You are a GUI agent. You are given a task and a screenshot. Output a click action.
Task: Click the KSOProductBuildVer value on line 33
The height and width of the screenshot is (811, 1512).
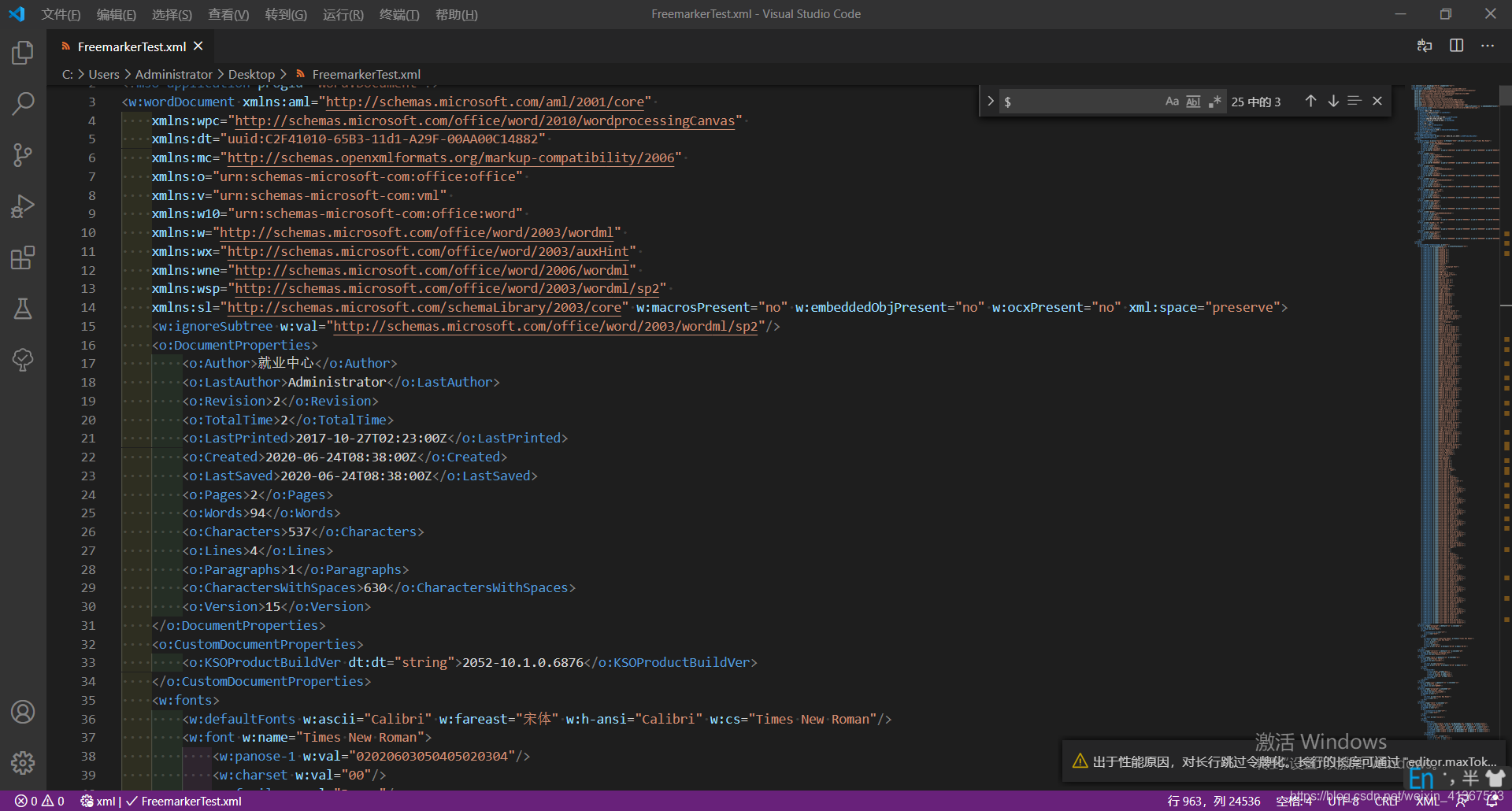[x=523, y=662]
